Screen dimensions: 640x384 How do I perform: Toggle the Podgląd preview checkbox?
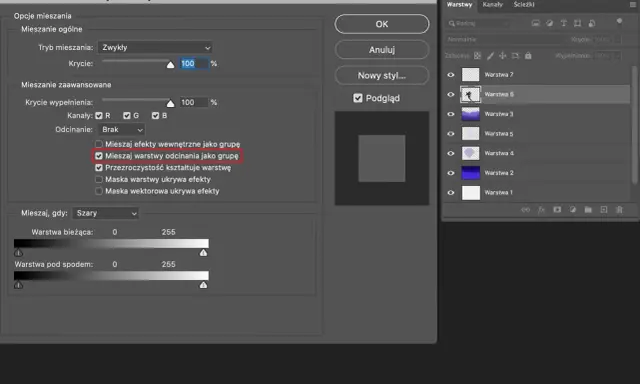pos(358,98)
